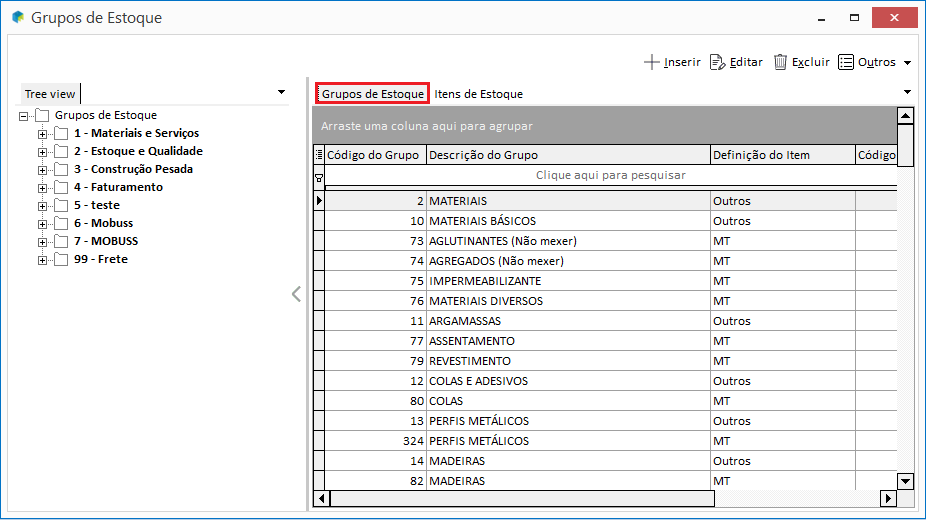The height and width of the screenshot is (520, 926).
Task: Select the current row indicator for MATERIAIS
Action: [319, 201]
